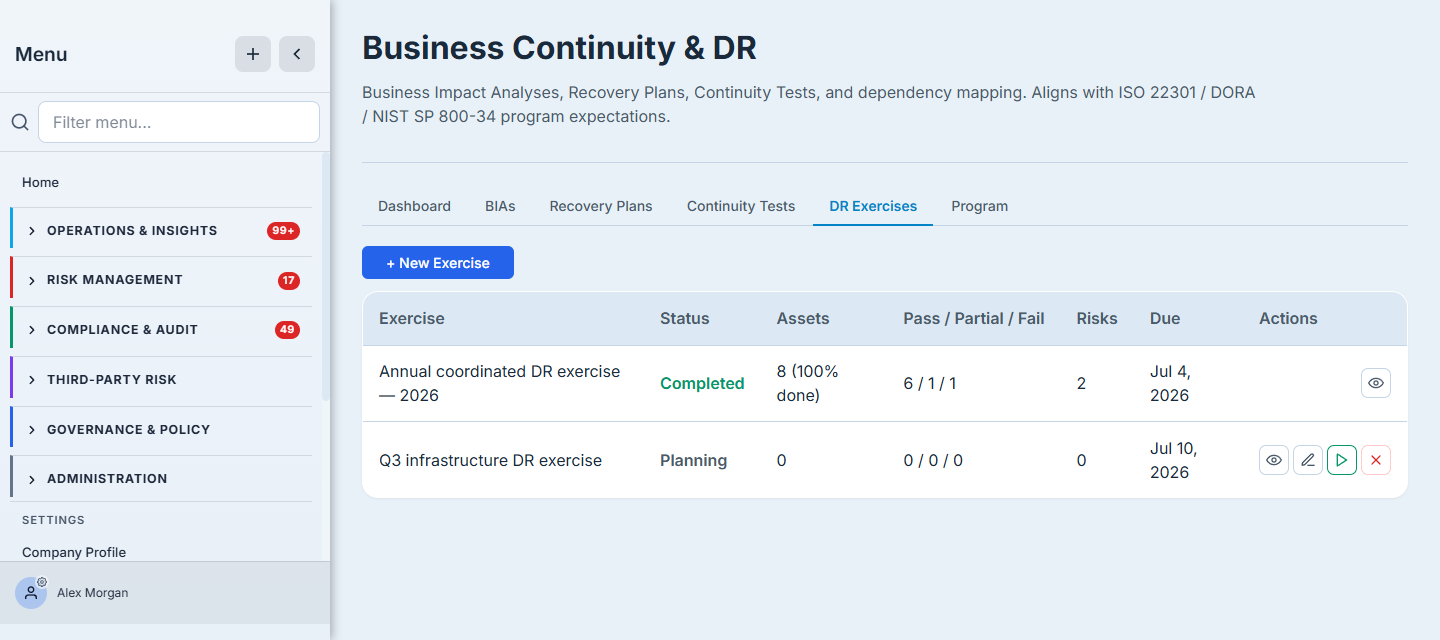Open Company Profile settings
Screen dimensions: 1440x640
[x=74, y=552]
